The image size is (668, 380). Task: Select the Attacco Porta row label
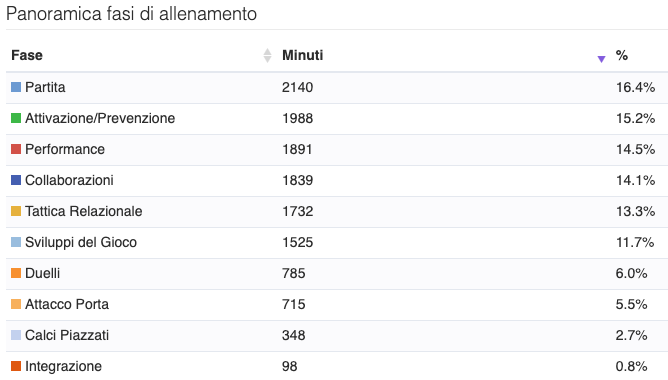[x=67, y=304]
